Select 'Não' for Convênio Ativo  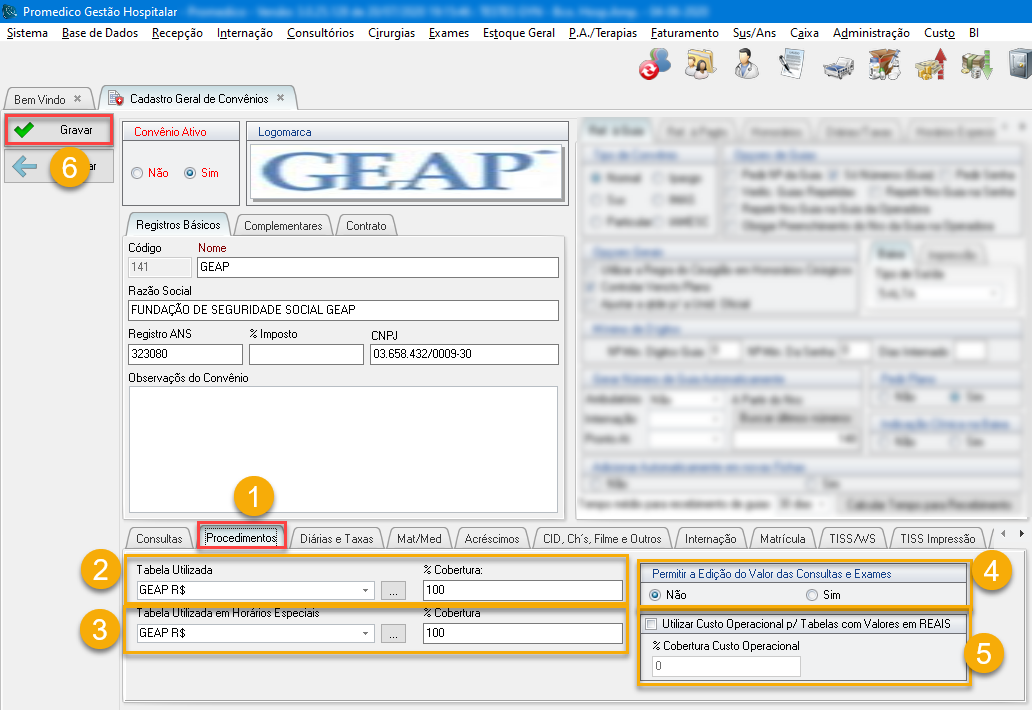click(x=137, y=173)
